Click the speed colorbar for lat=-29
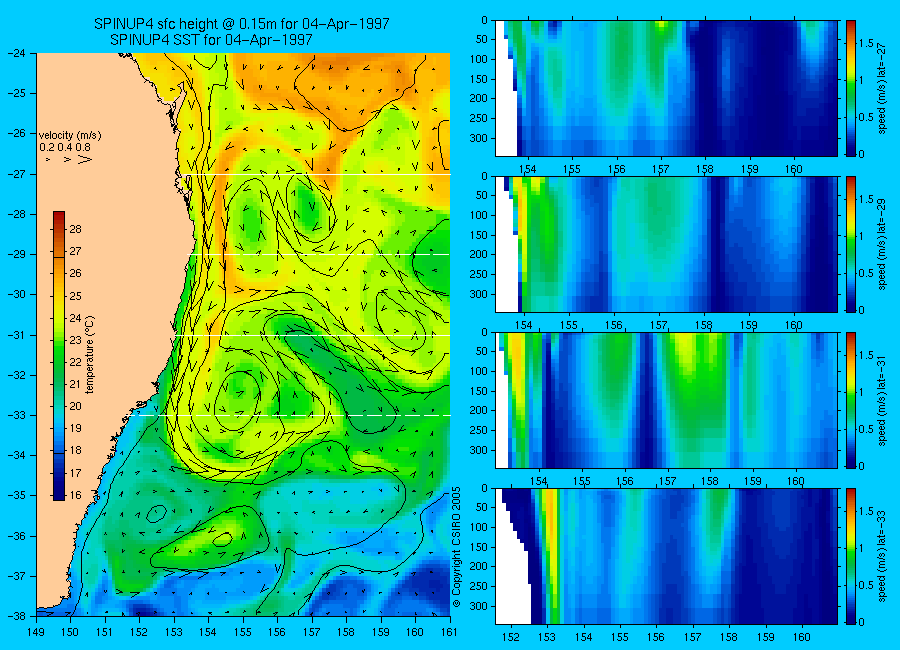 [851, 244]
